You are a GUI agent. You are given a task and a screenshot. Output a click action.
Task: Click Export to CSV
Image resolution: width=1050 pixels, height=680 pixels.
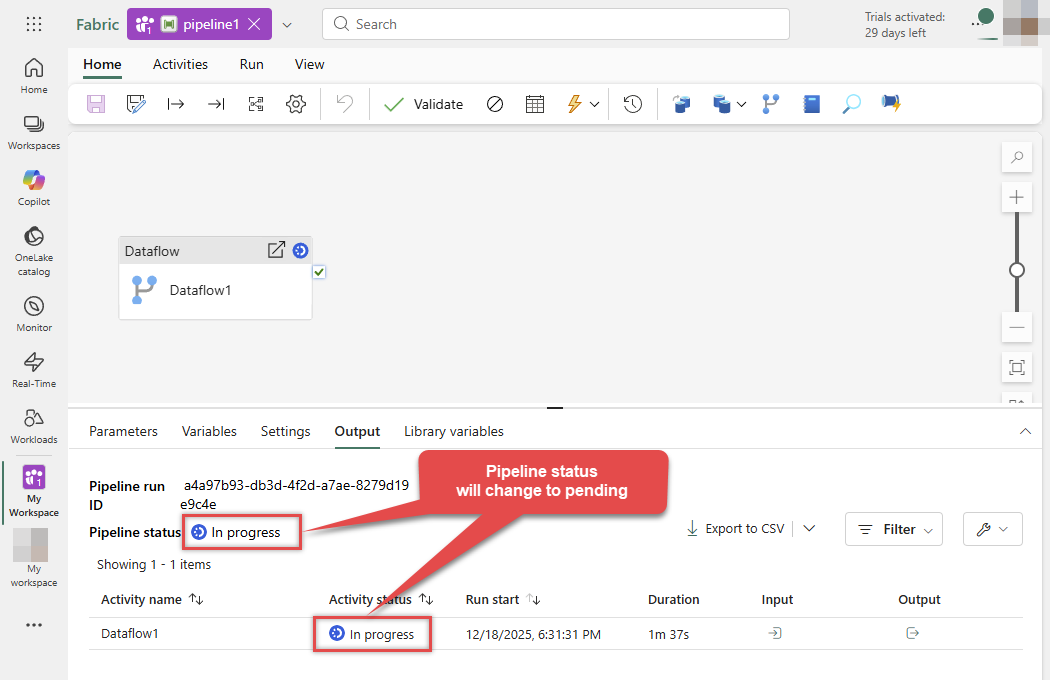(x=735, y=529)
